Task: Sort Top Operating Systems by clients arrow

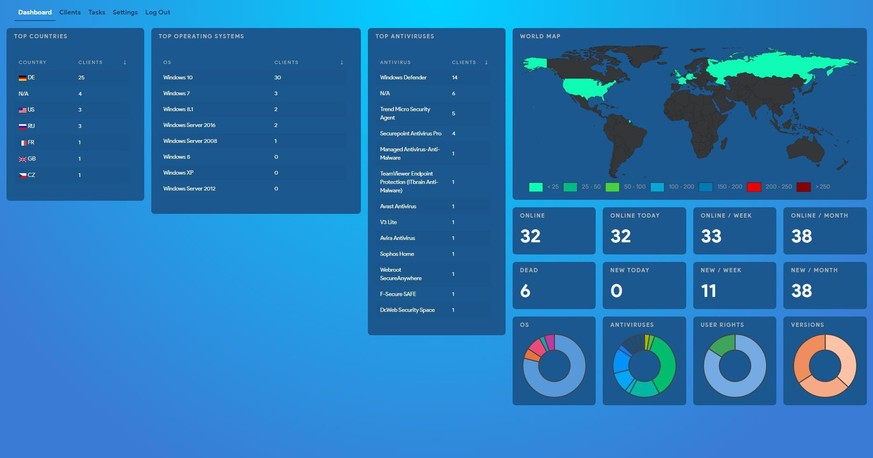Action: pos(342,62)
